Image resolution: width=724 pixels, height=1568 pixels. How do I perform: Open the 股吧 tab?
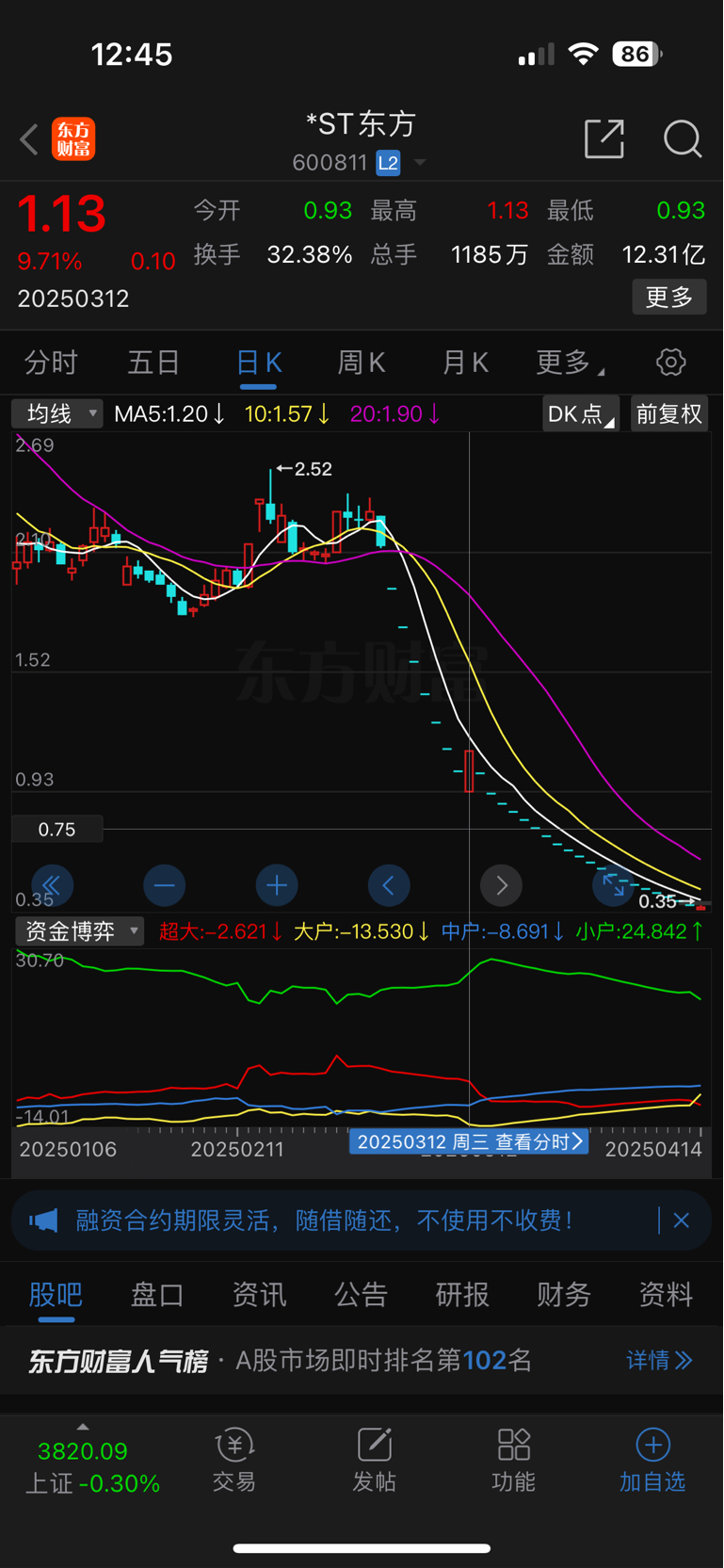[56, 1295]
